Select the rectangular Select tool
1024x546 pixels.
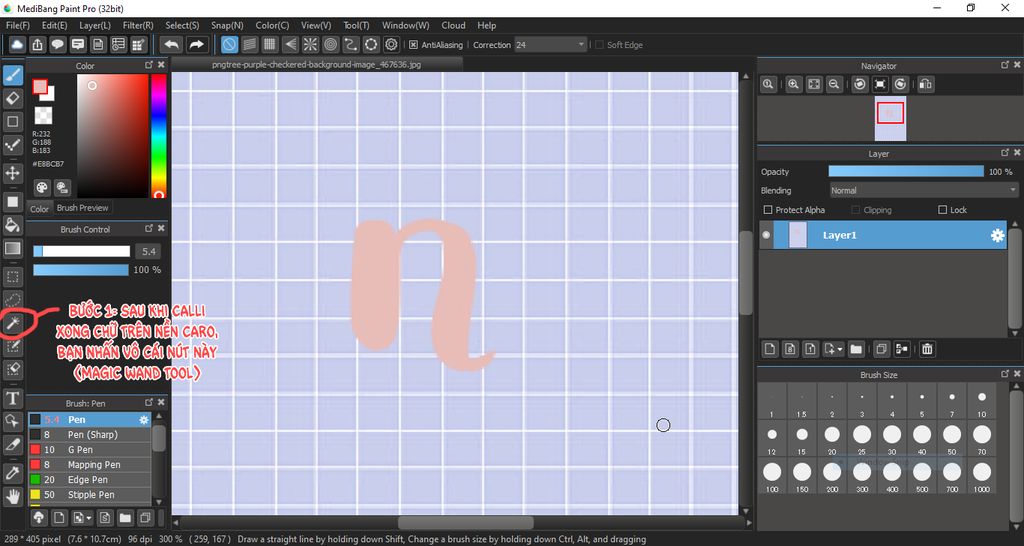[x=12, y=277]
